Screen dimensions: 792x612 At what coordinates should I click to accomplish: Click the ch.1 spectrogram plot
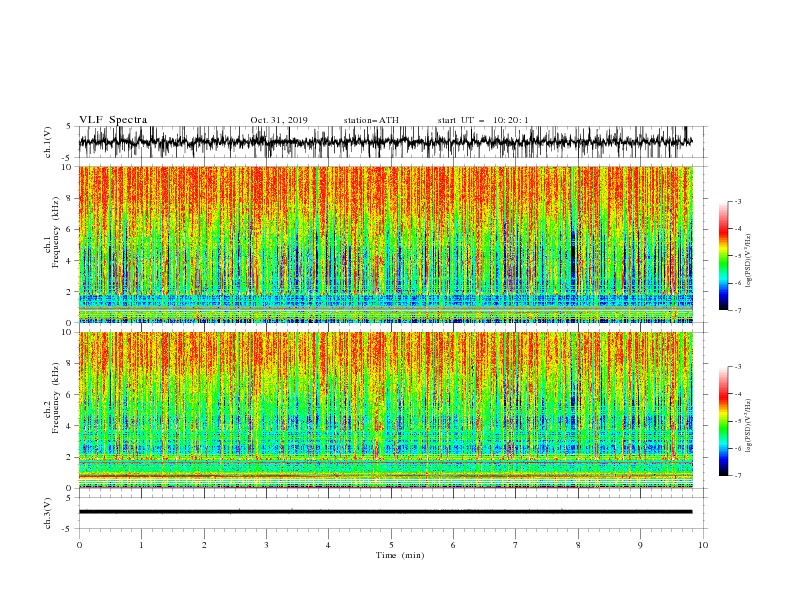click(x=386, y=244)
